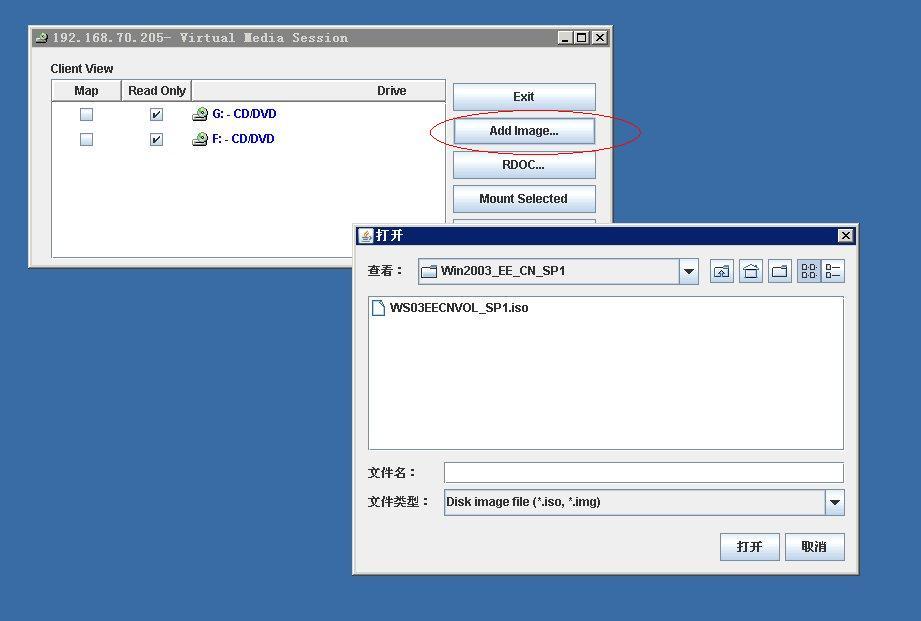Open the 查看 folder location dropdown
Screen dimensions: 921x621
click(687, 271)
